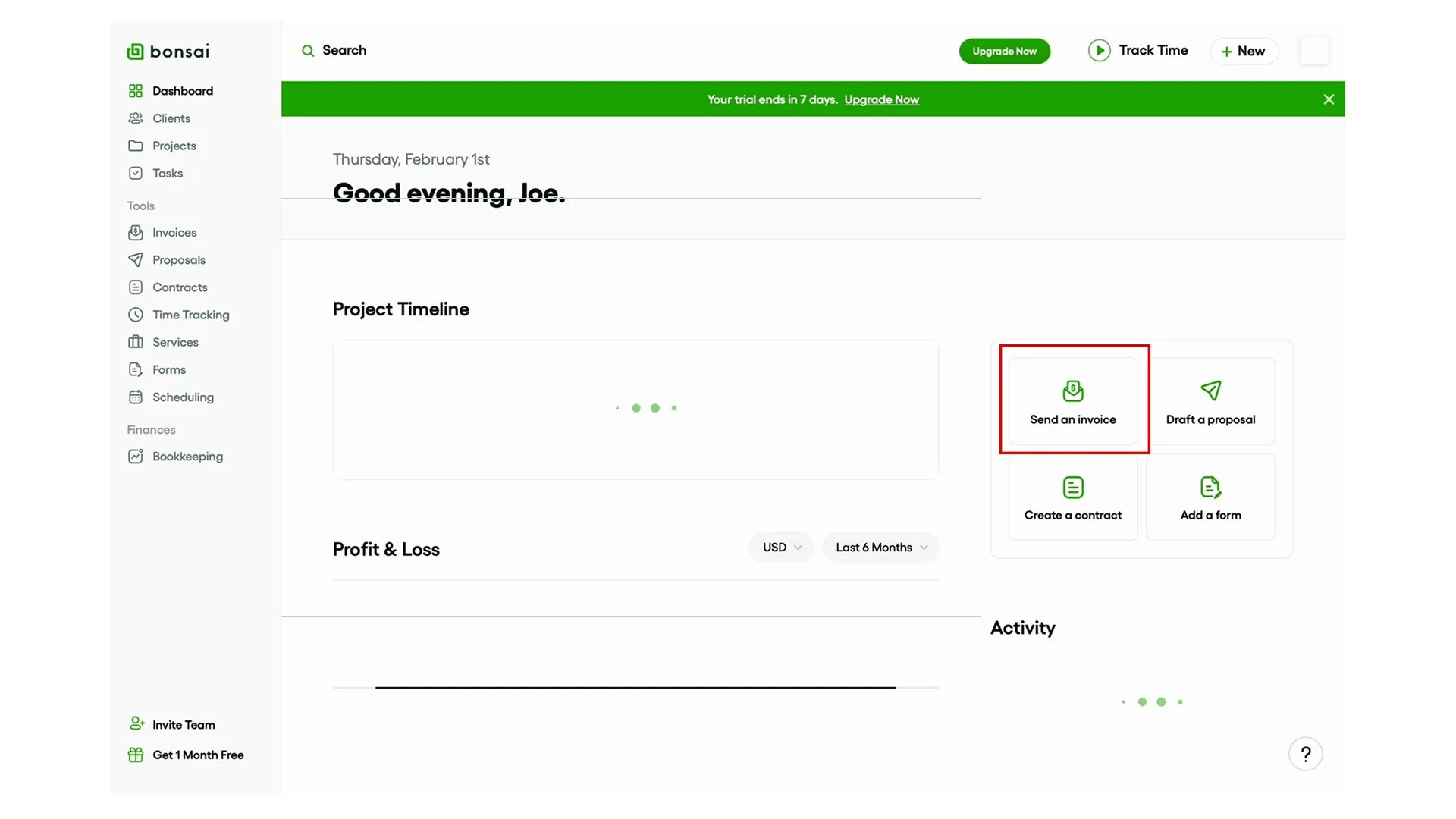Open Invoices from the sidebar
The image size is (1456, 819).
pos(174,233)
